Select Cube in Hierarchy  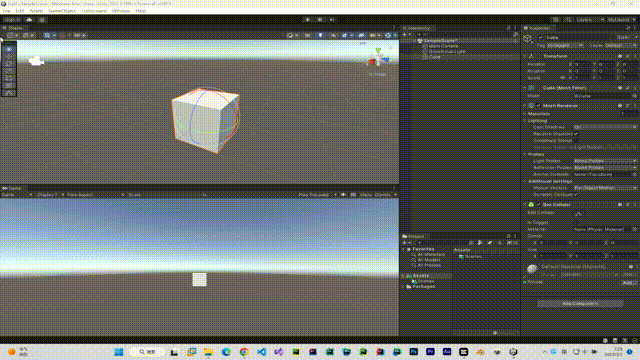tap(435, 57)
